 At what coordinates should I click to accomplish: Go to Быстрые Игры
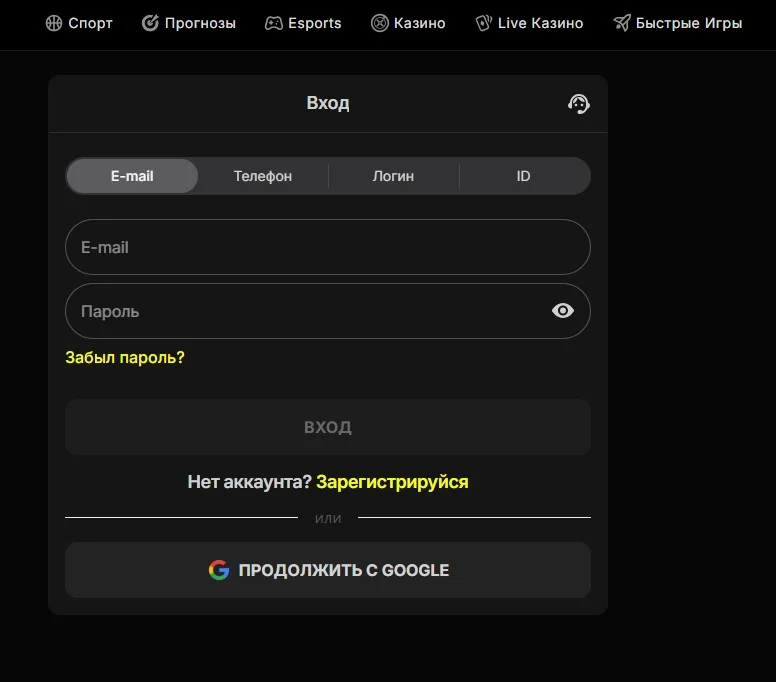click(x=678, y=23)
